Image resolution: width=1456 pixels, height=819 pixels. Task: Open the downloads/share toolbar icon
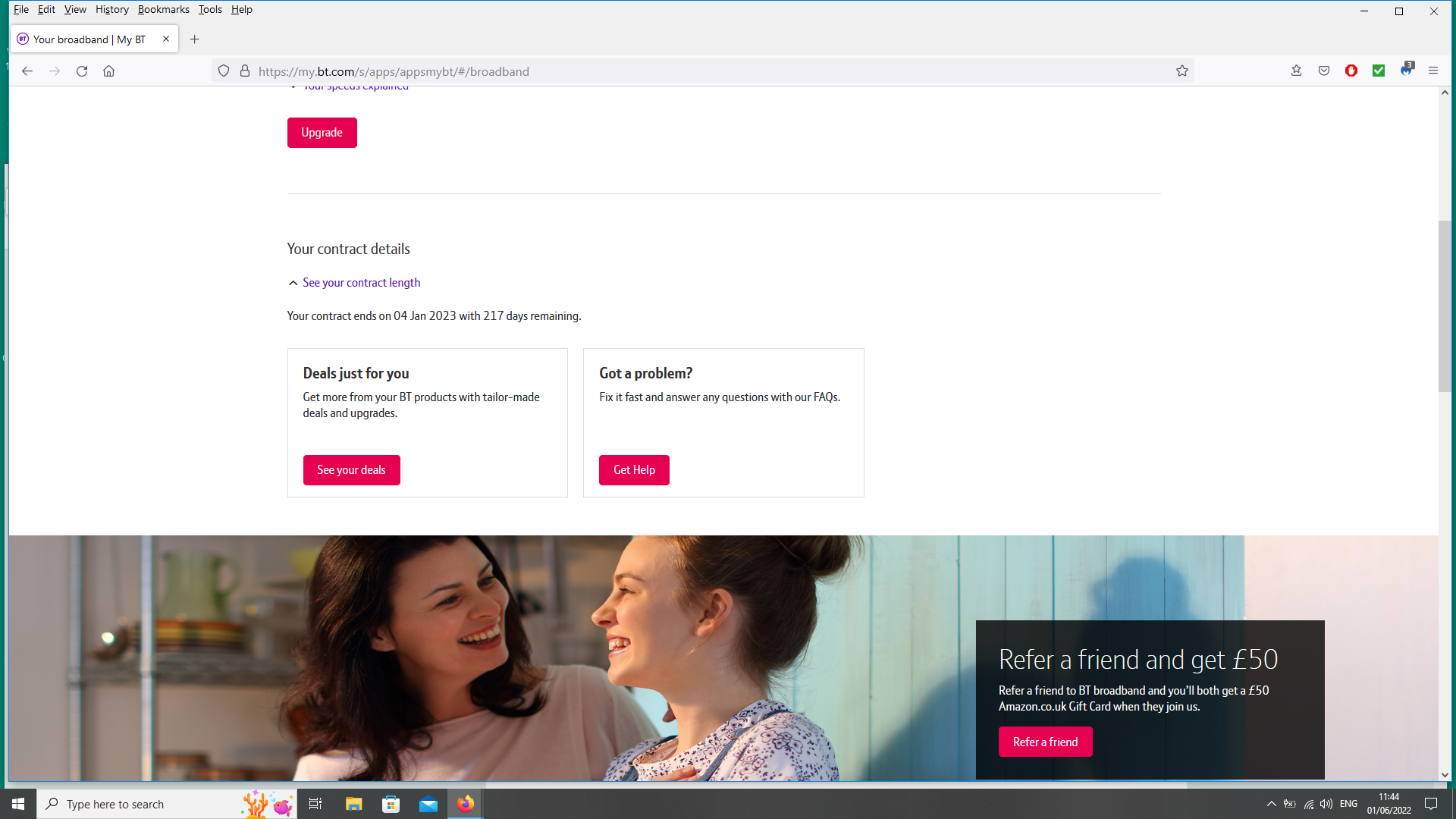click(1297, 71)
